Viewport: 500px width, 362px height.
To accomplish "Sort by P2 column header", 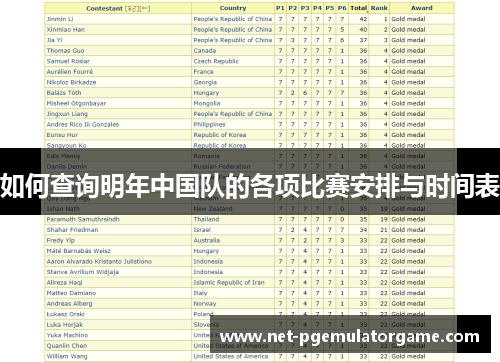I will pyautogui.click(x=292, y=8).
